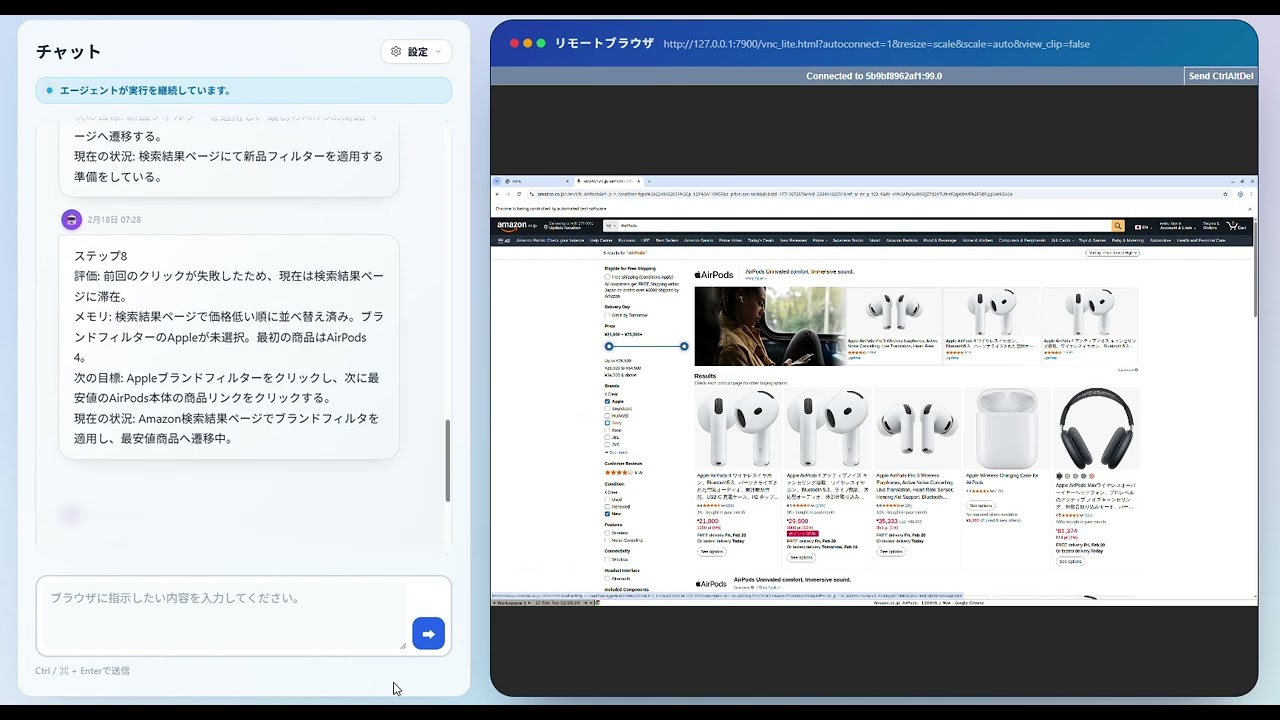
Task: Click the right price slider handle
Action: (x=684, y=346)
